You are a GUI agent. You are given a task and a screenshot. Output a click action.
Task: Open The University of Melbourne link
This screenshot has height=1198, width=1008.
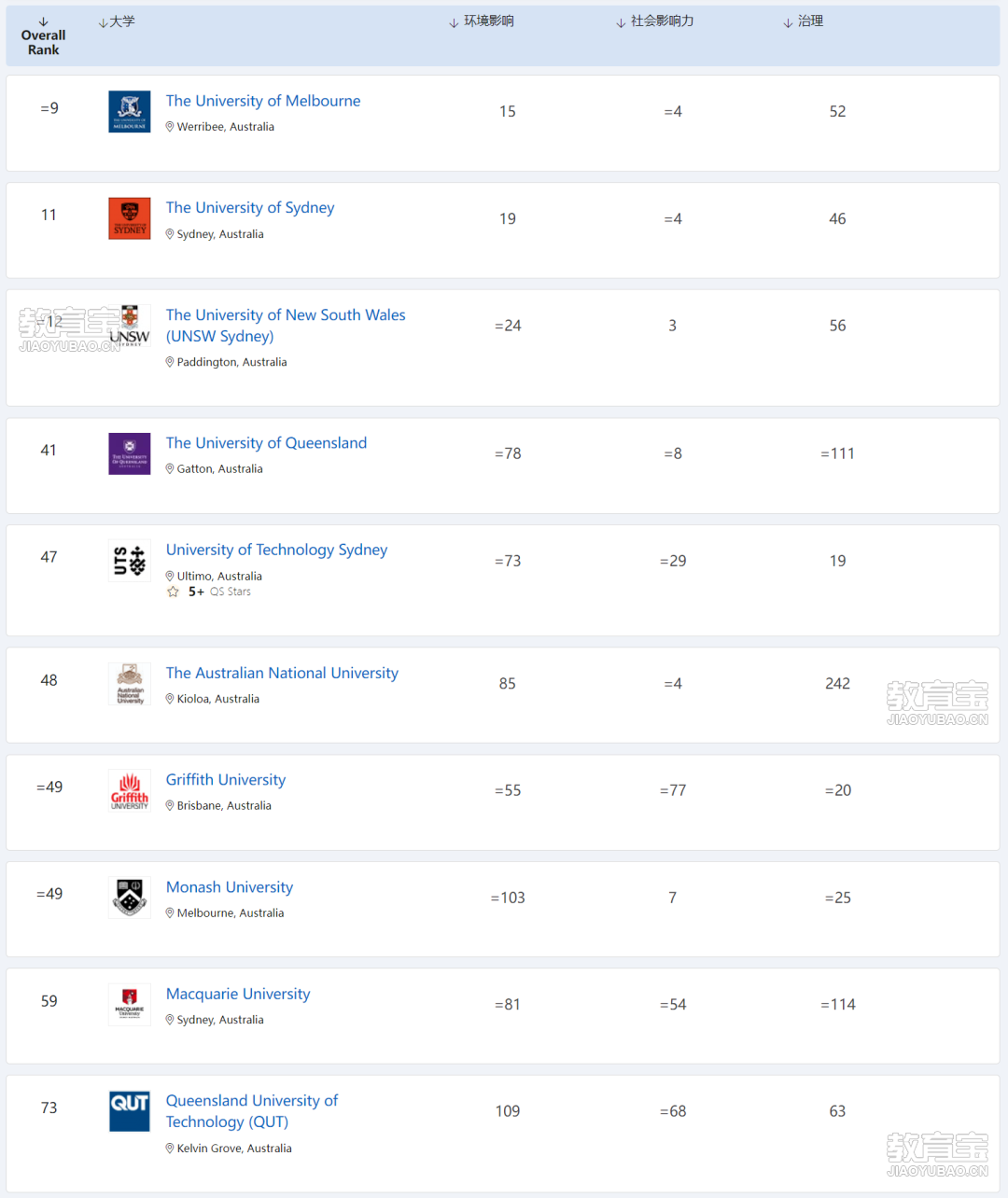pos(263,101)
